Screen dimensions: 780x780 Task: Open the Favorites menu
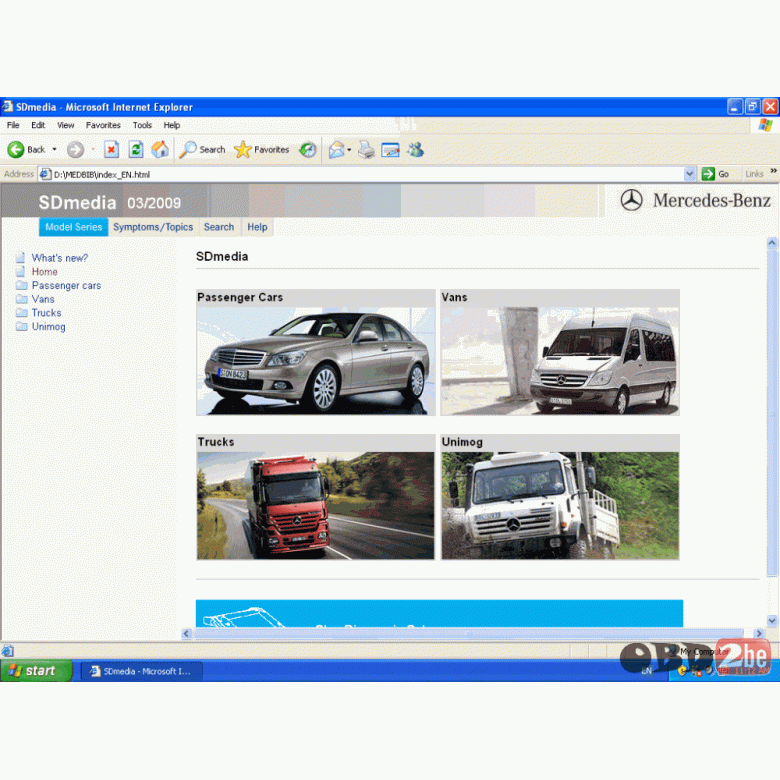tap(103, 125)
